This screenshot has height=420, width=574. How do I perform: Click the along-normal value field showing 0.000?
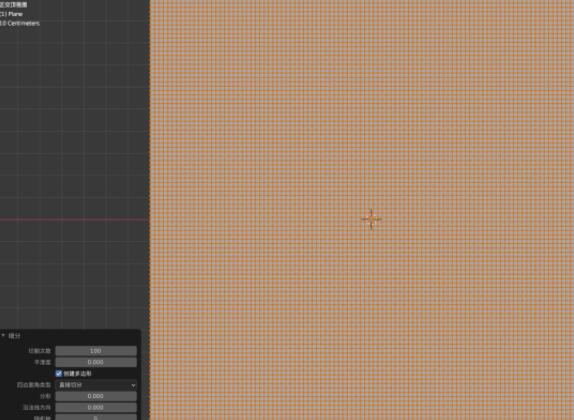[96, 408]
